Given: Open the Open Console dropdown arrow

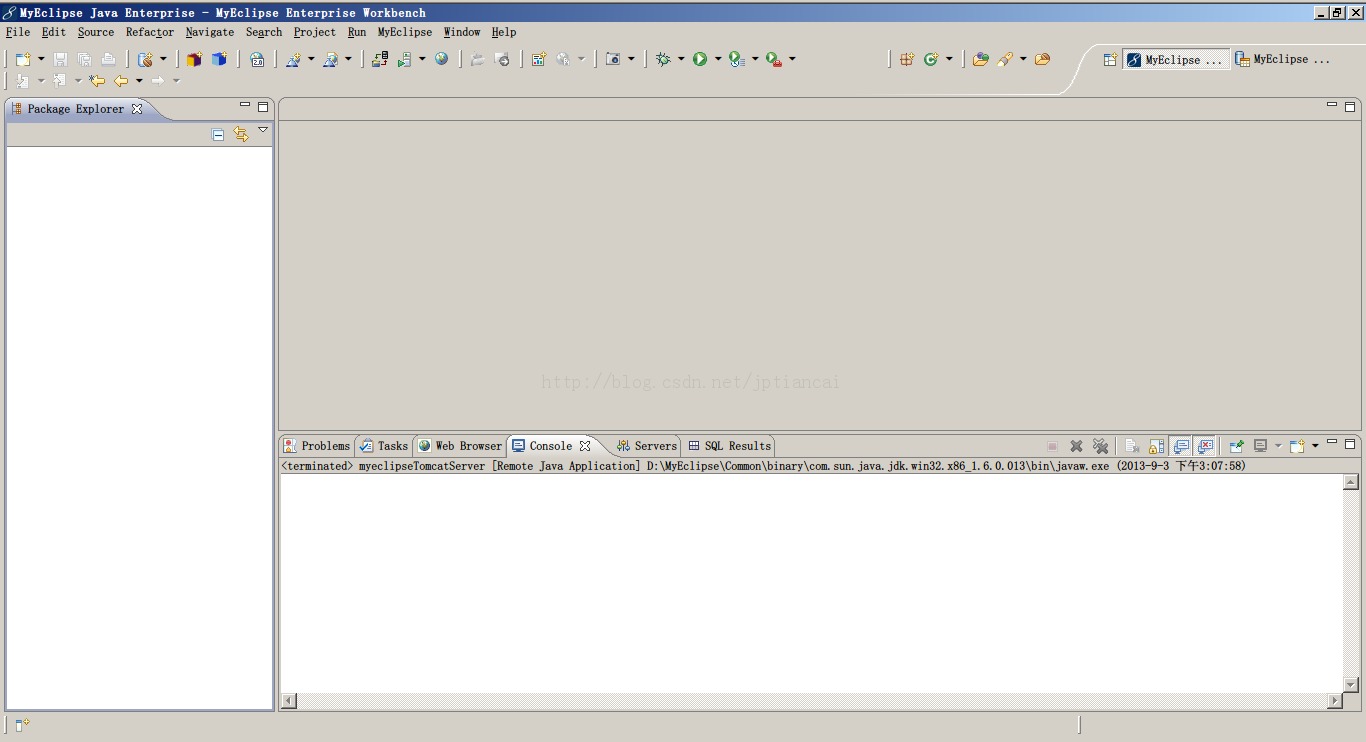Looking at the screenshot, I should pos(1315,446).
